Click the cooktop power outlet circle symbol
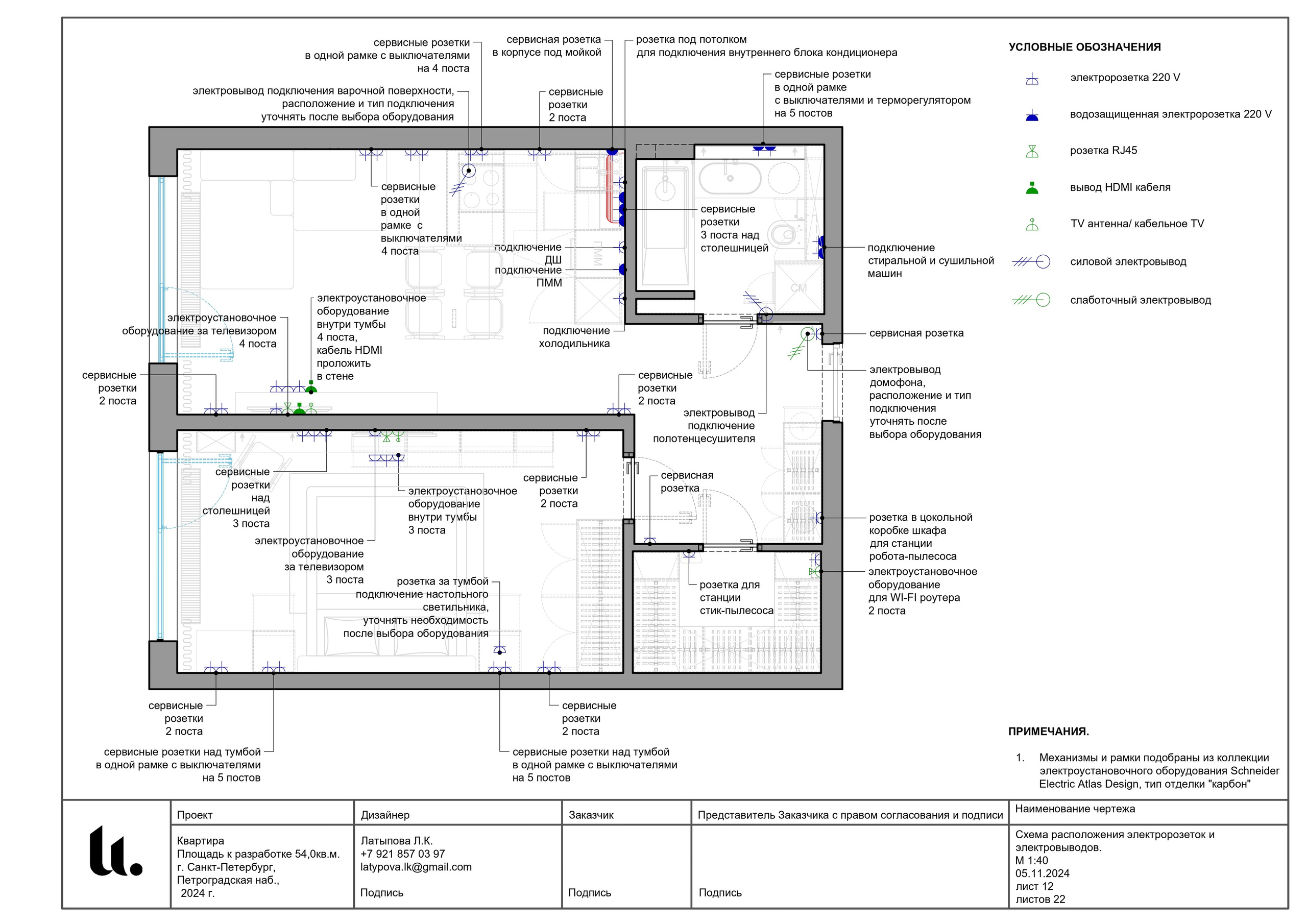1307x924 pixels. pyautogui.click(x=469, y=170)
